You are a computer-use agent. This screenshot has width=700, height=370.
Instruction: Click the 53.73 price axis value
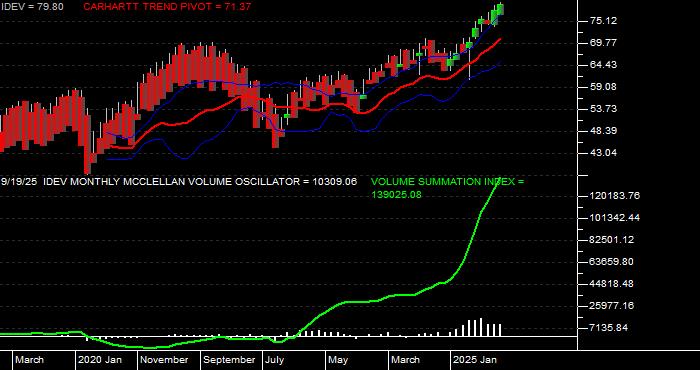pos(604,109)
